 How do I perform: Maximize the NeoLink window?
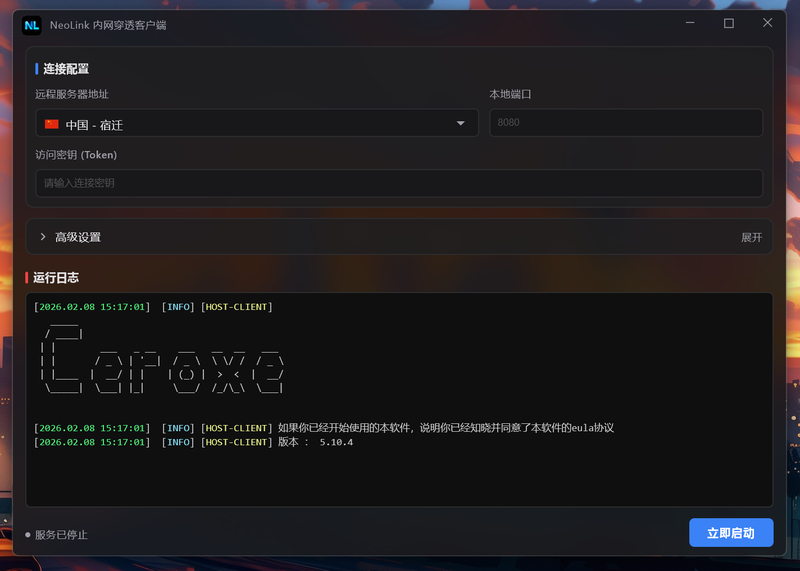(729, 23)
